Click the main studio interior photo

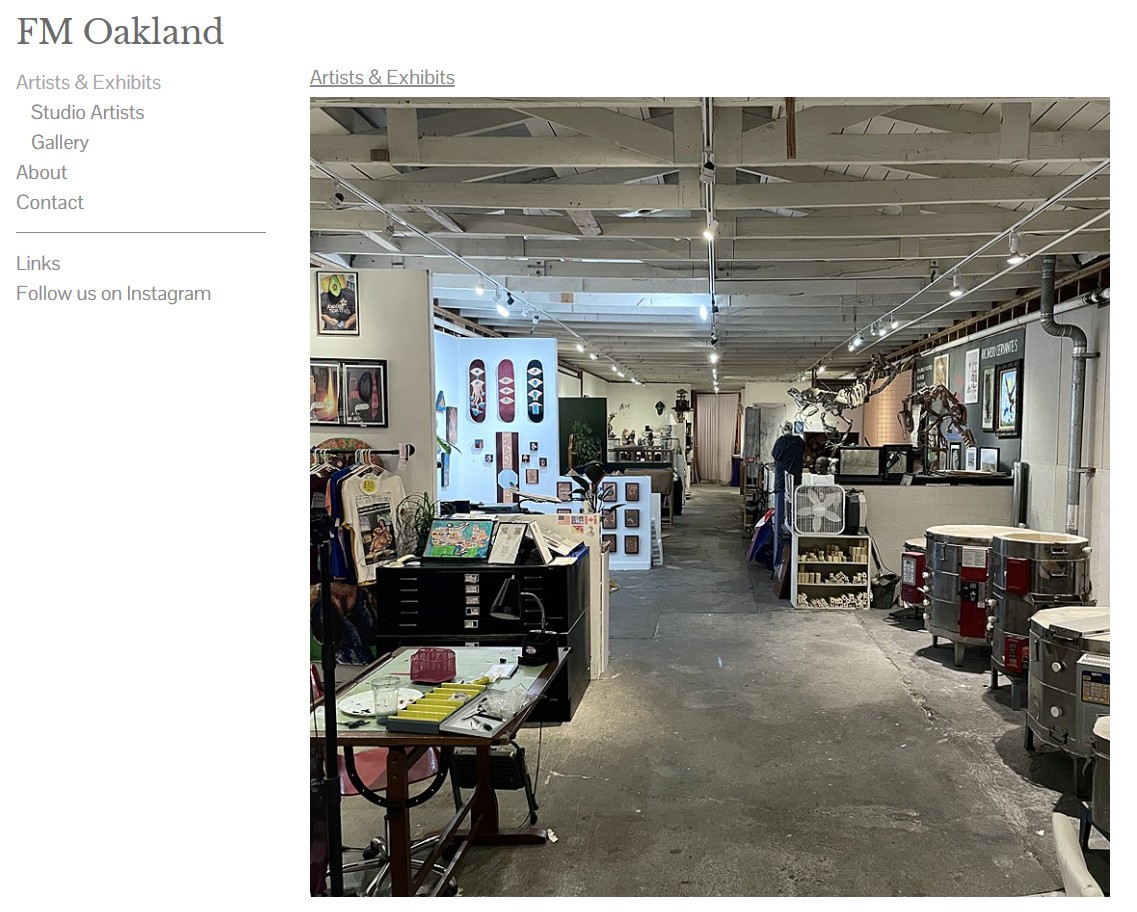709,497
